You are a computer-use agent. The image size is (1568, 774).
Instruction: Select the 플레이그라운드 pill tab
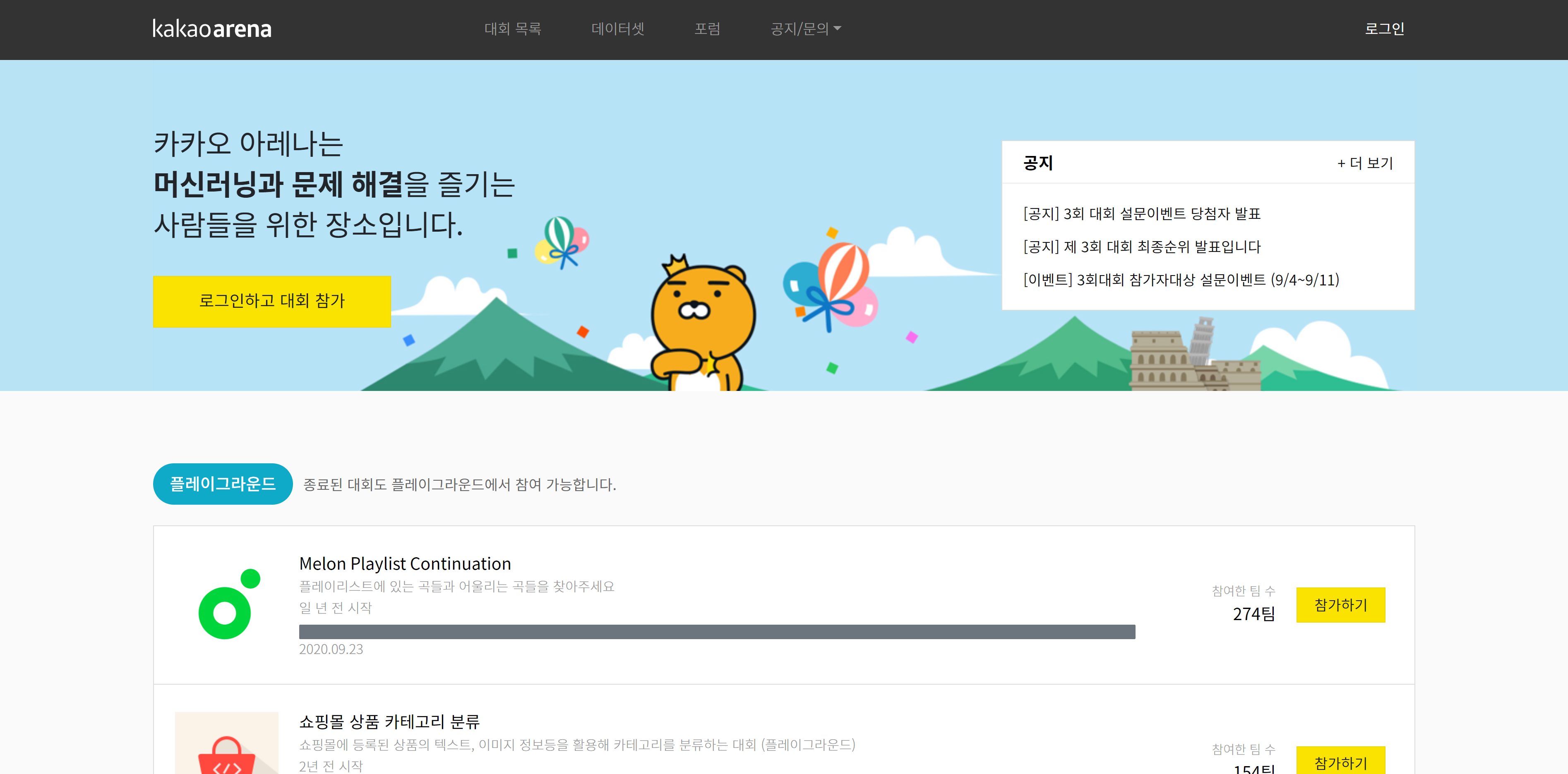point(223,484)
